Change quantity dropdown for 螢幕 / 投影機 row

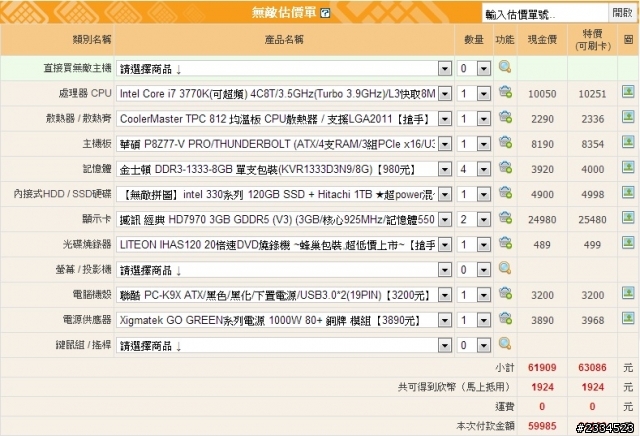[474, 270]
